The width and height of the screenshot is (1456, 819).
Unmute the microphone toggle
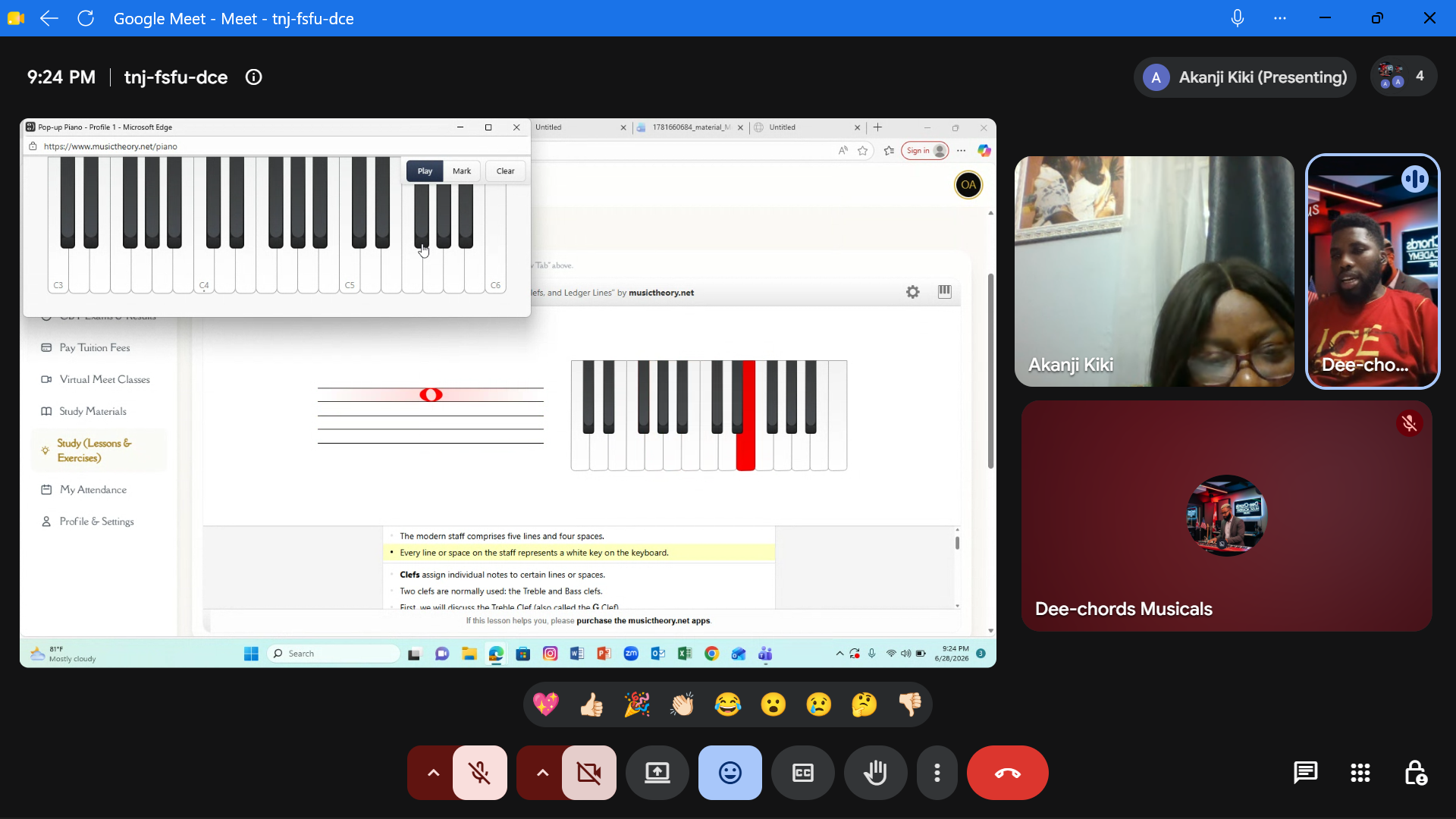pos(480,773)
